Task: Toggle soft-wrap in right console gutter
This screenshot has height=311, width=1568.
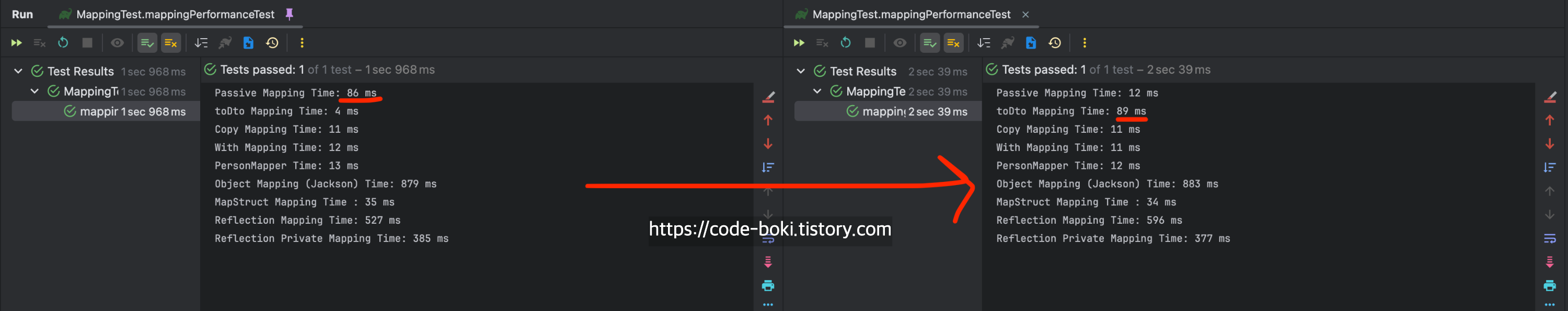Action: 1550,238
